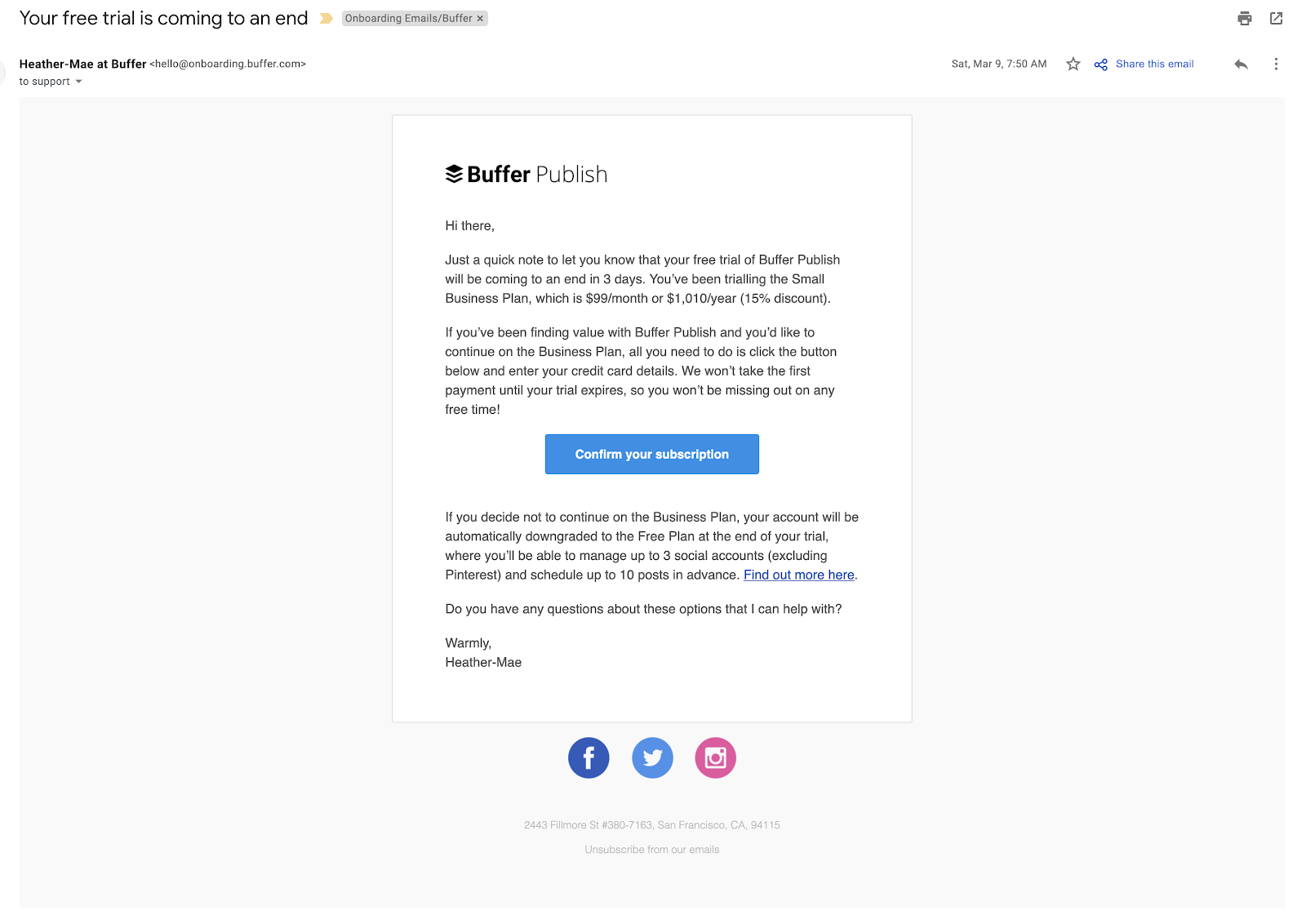1306x924 pixels.
Task: Follow the 'Find out more here' link
Action: point(799,575)
